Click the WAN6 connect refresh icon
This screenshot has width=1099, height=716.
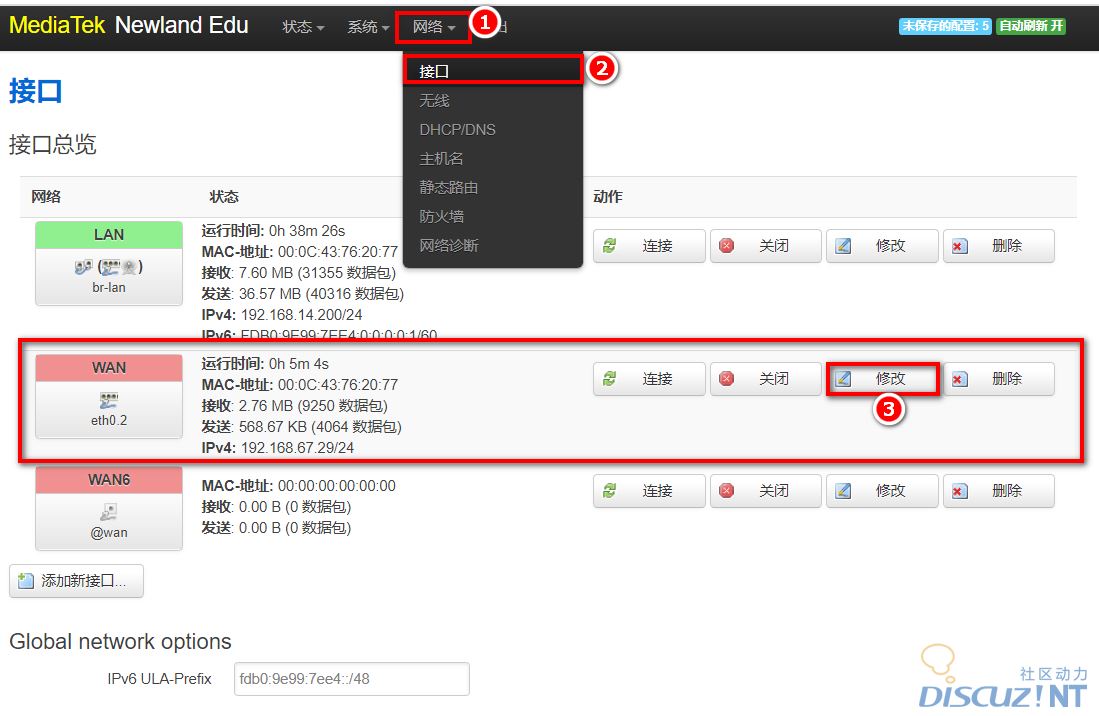tap(609, 491)
